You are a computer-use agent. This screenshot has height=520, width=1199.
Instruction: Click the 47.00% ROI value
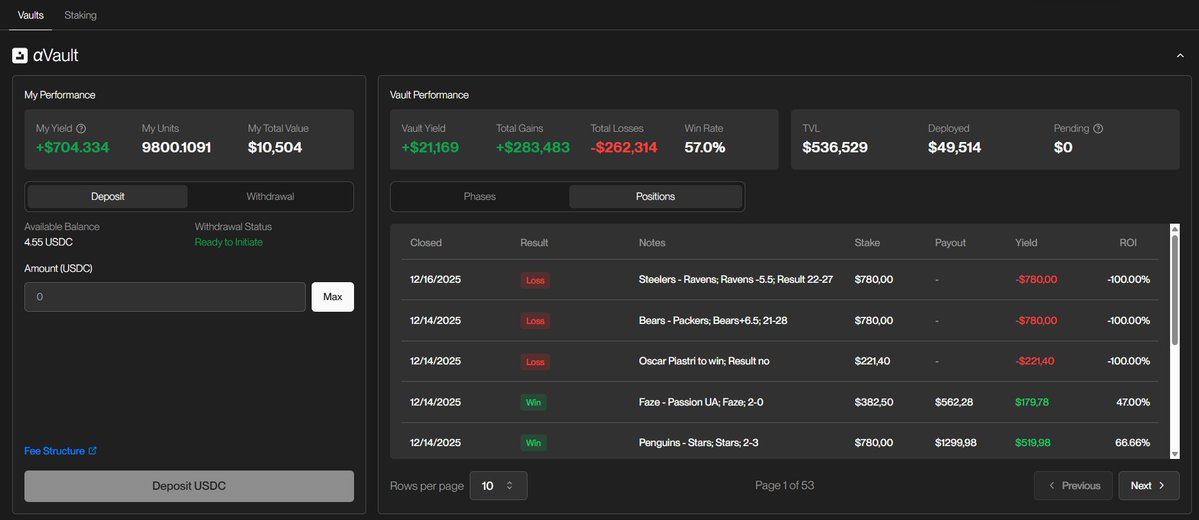tap(1133, 402)
